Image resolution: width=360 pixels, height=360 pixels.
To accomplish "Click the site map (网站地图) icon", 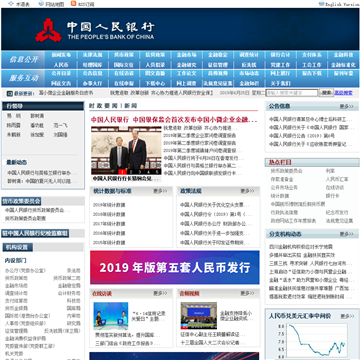I will (x=41, y=4).
